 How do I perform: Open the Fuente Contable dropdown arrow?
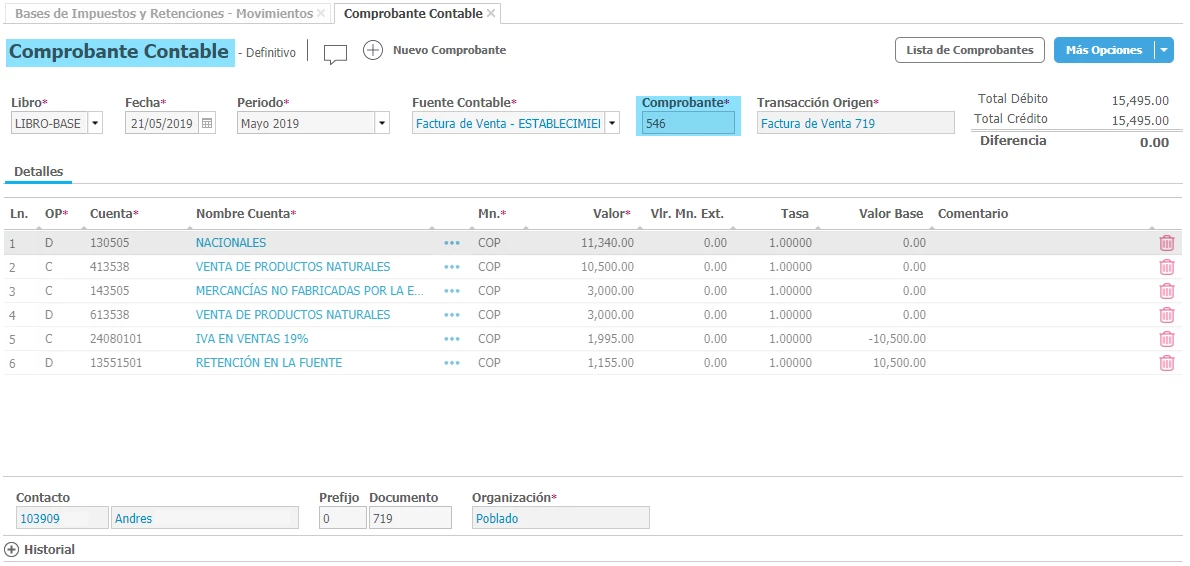(x=611, y=123)
